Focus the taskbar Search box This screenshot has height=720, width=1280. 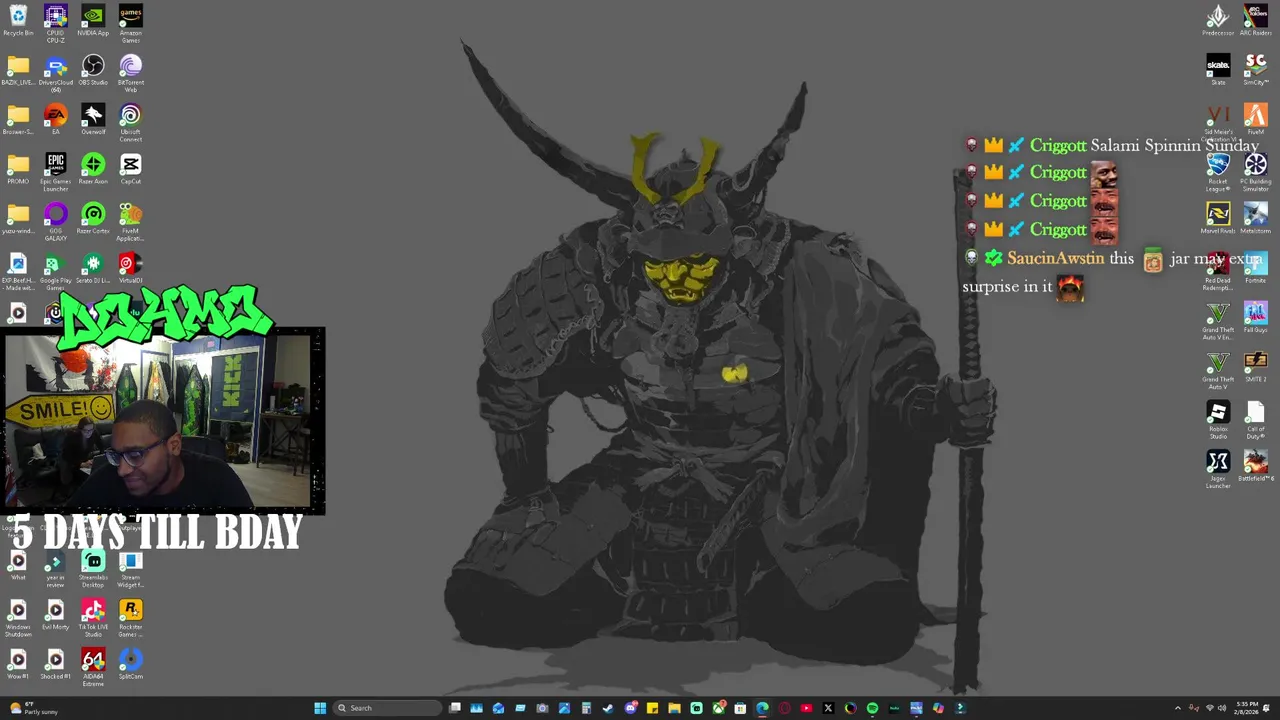(x=387, y=708)
